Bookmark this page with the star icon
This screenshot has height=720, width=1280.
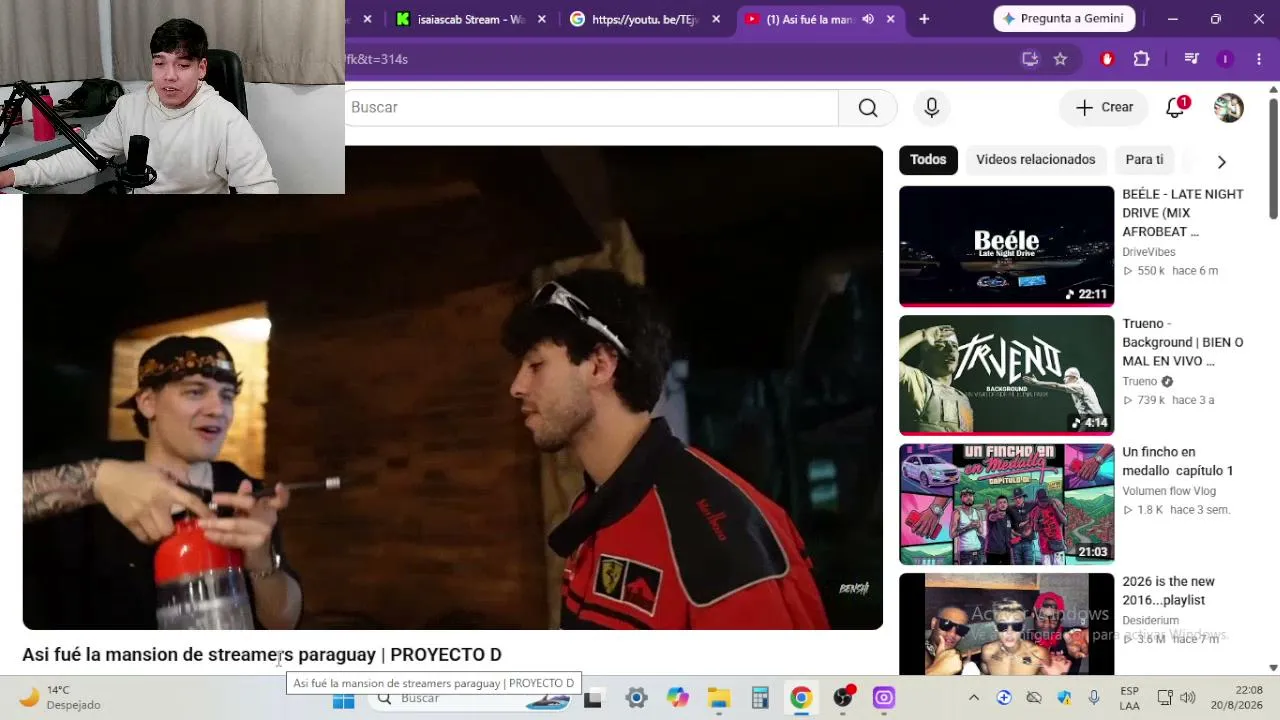(1060, 59)
